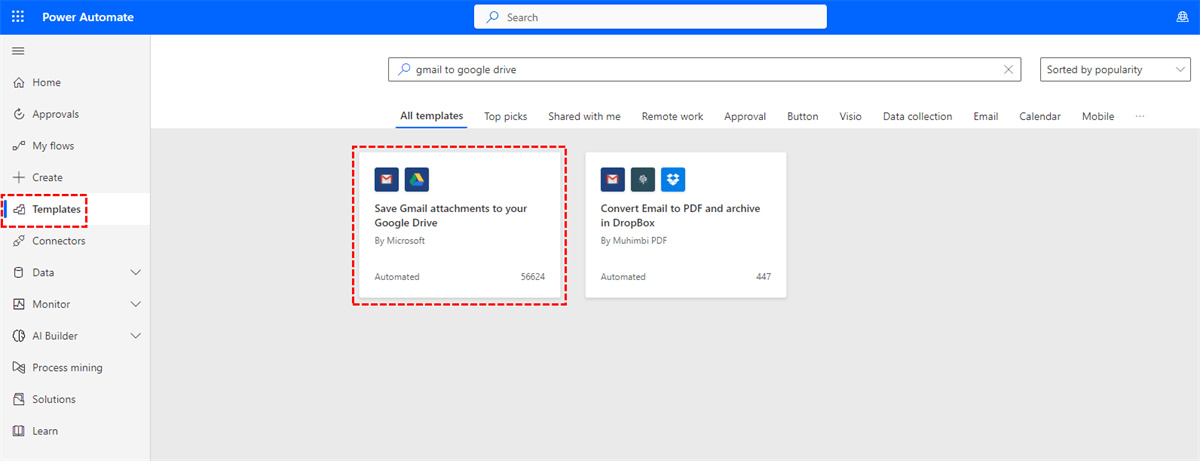Switch to the Top picks tab
This screenshot has height=461, width=1200.
[x=506, y=116]
